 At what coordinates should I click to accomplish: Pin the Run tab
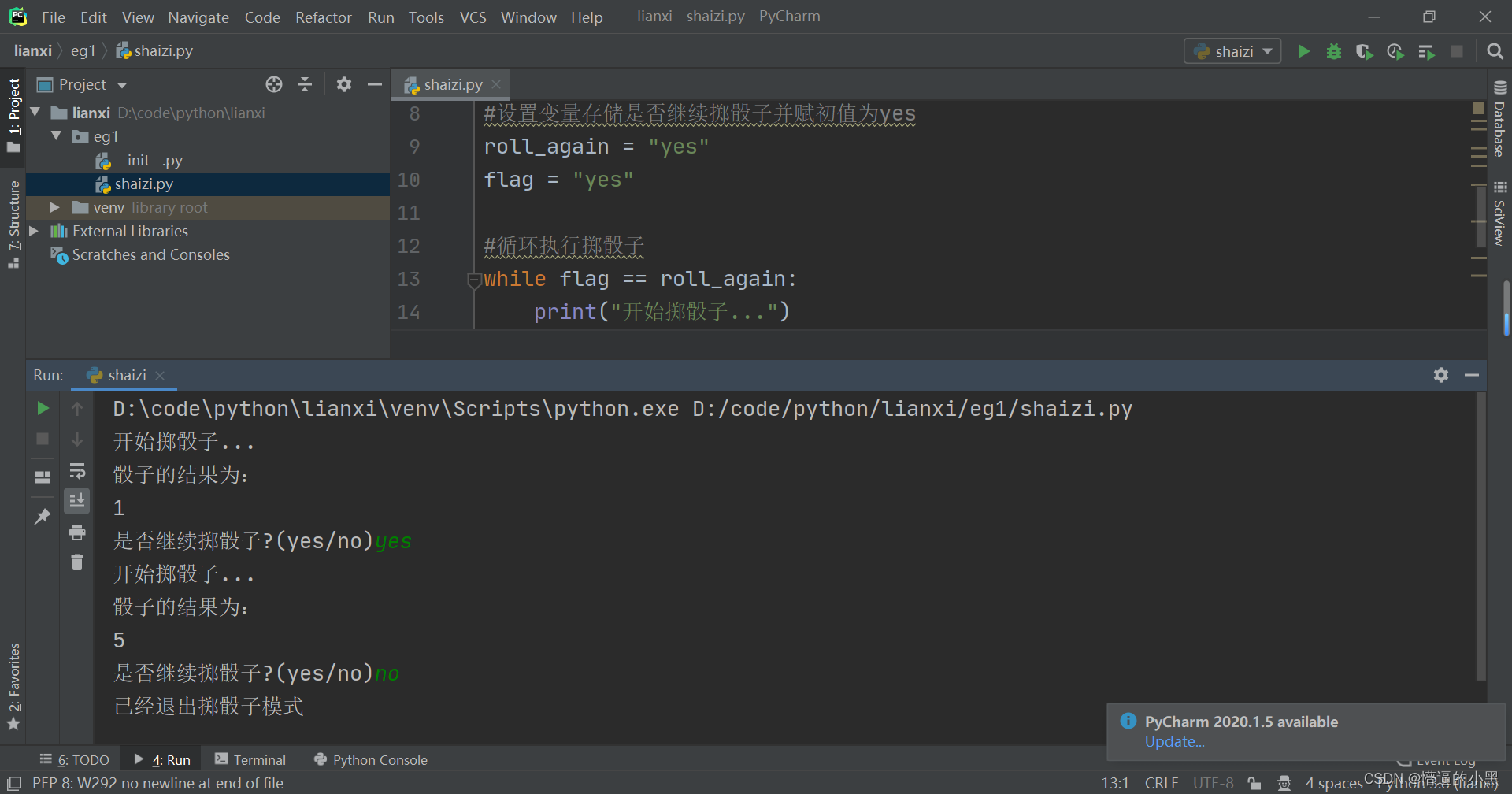pyautogui.click(x=43, y=516)
